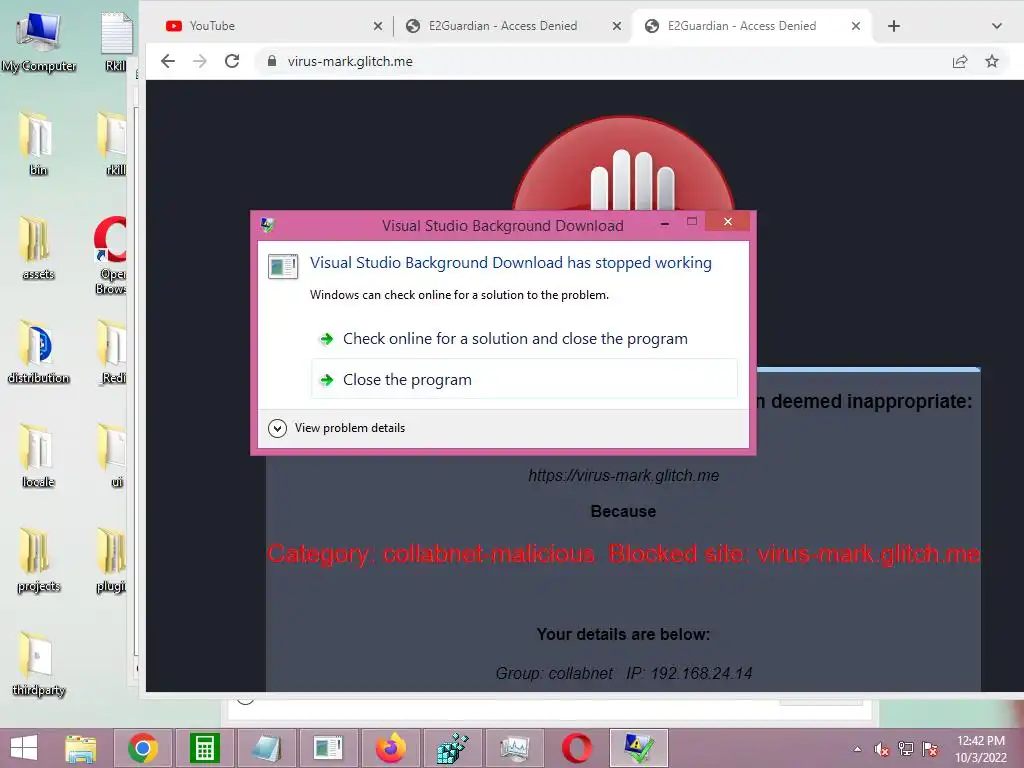This screenshot has width=1024, height=768.
Task: Click the Category: collabnet-malicious red text
Action: tap(431, 554)
